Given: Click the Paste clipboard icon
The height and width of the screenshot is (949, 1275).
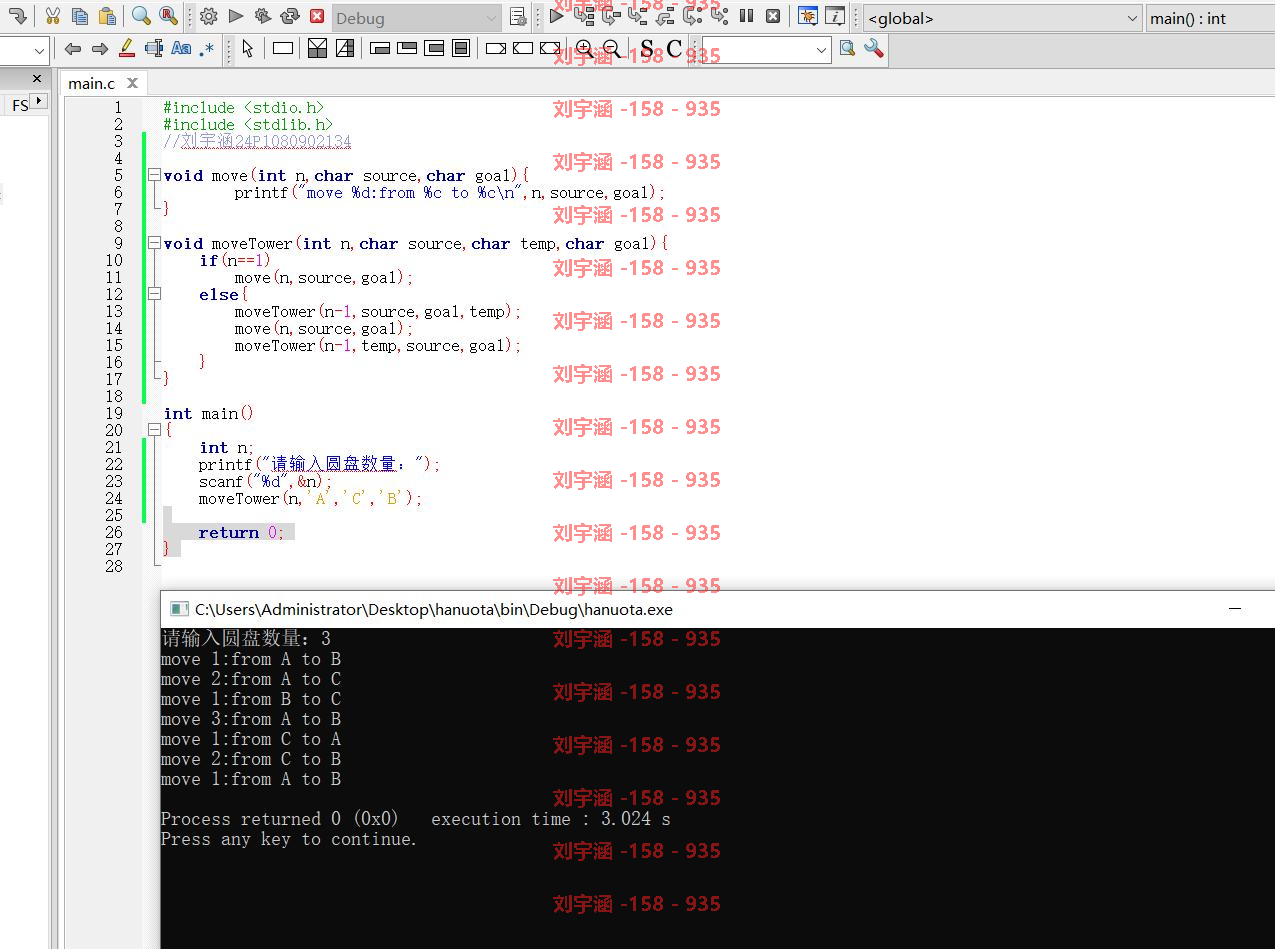Looking at the screenshot, I should click(x=107, y=16).
